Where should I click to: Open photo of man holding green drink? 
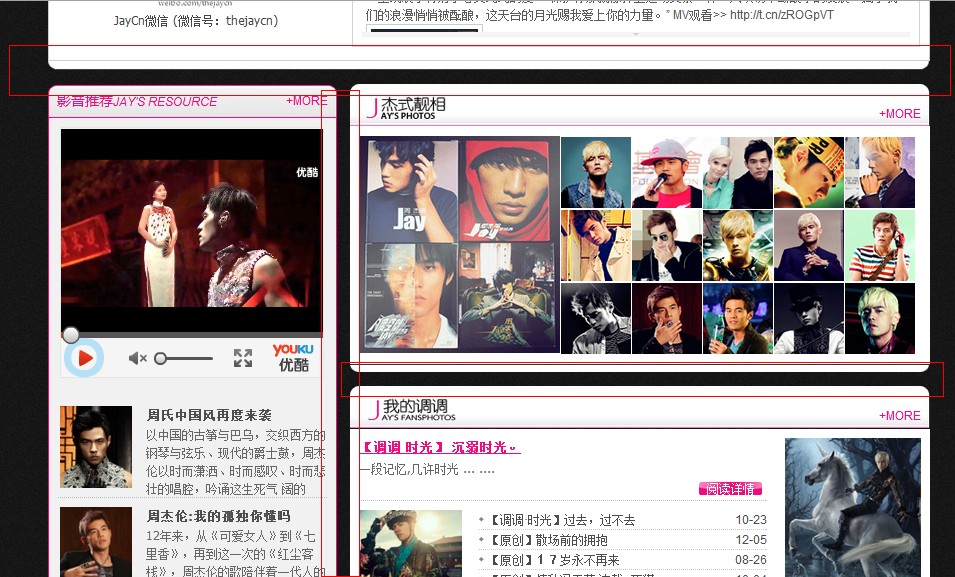point(738,318)
